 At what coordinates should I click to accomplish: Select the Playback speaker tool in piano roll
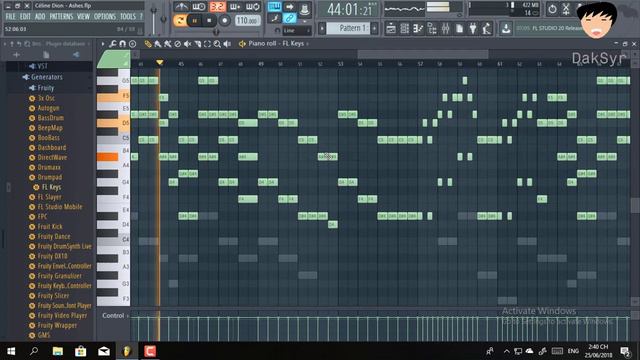click(227, 44)
